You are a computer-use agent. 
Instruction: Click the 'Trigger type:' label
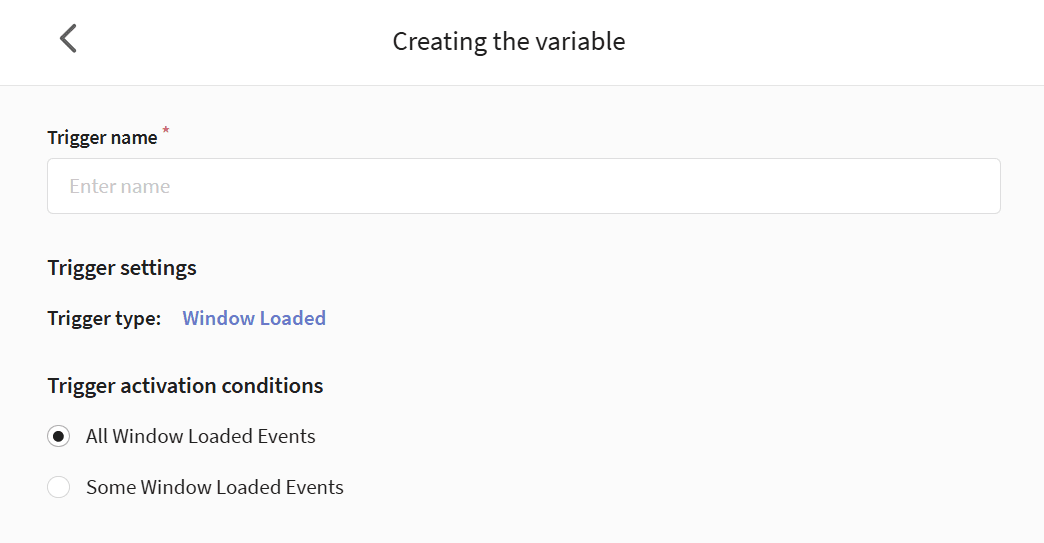105,318
